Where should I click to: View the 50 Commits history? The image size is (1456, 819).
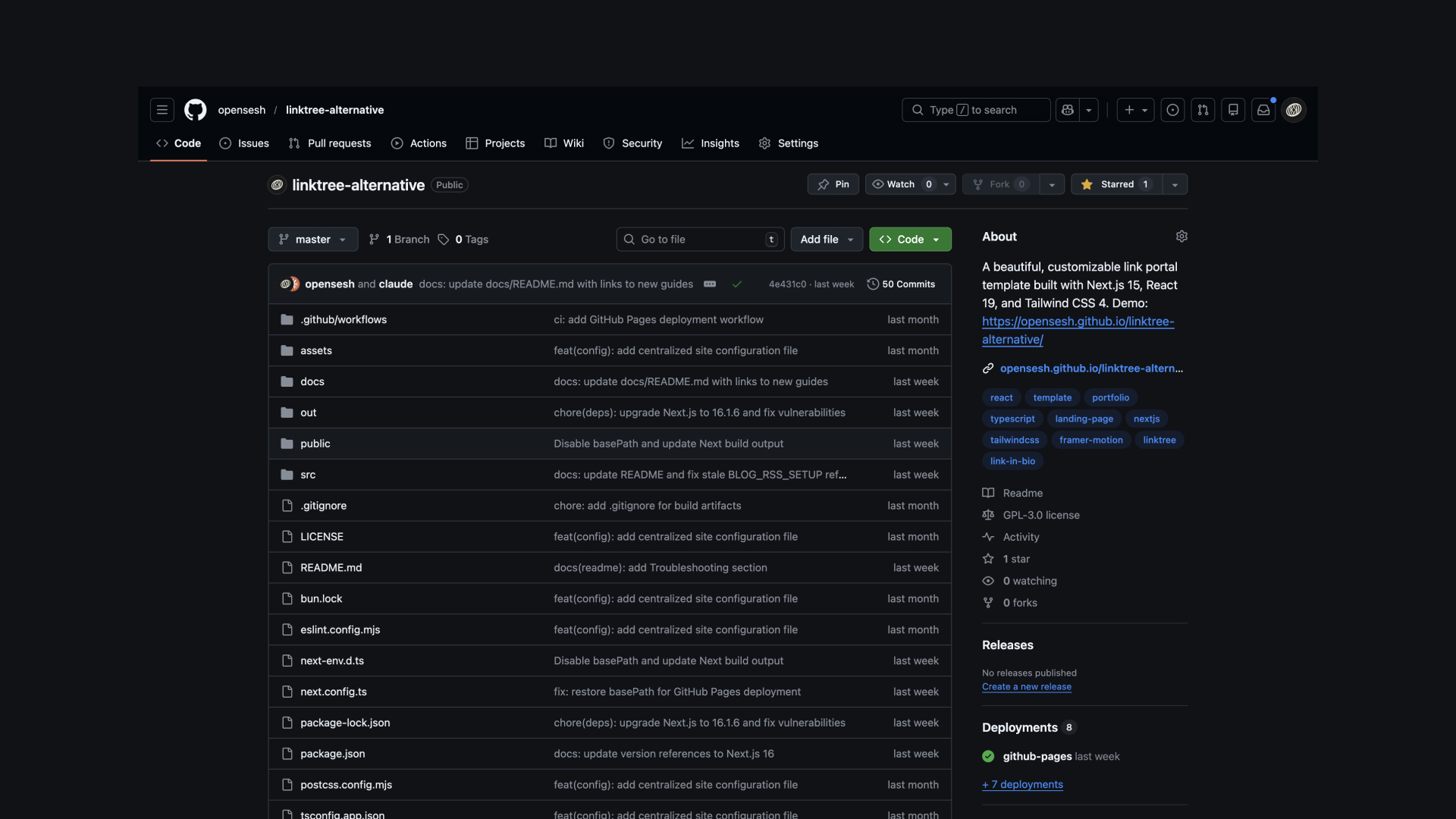point(901,284)
